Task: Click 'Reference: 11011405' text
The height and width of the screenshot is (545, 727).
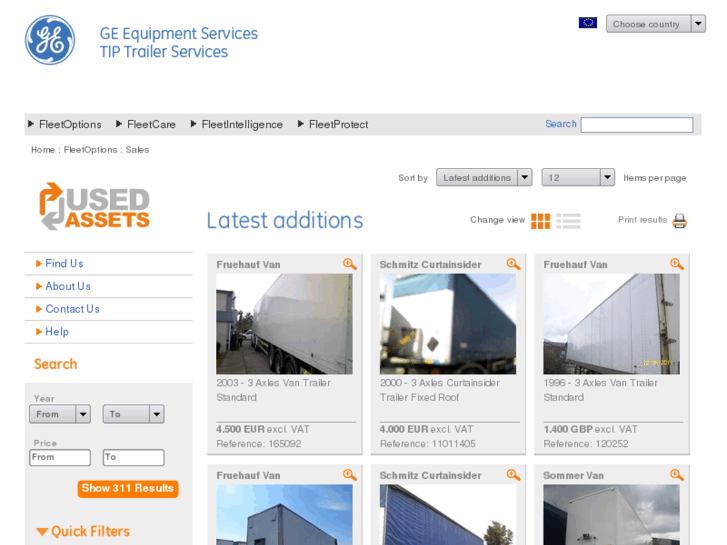Action: pyautogui.click(x=428, y=444)
